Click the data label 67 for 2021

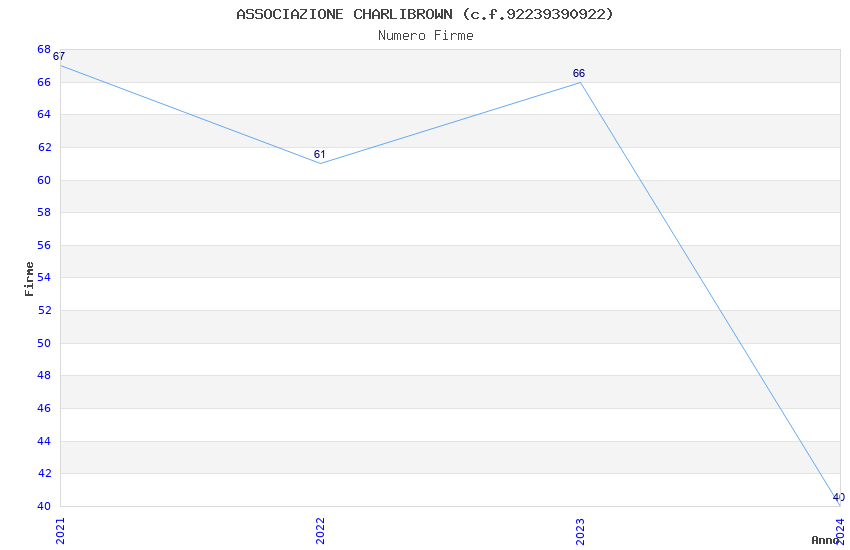tap(59, 56)
